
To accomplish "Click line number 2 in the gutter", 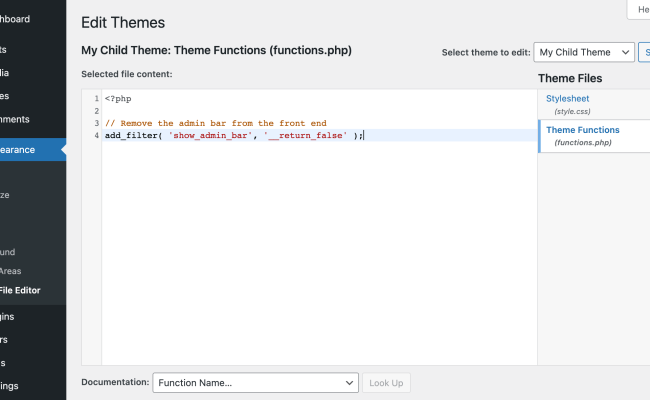I will [97, 111].
